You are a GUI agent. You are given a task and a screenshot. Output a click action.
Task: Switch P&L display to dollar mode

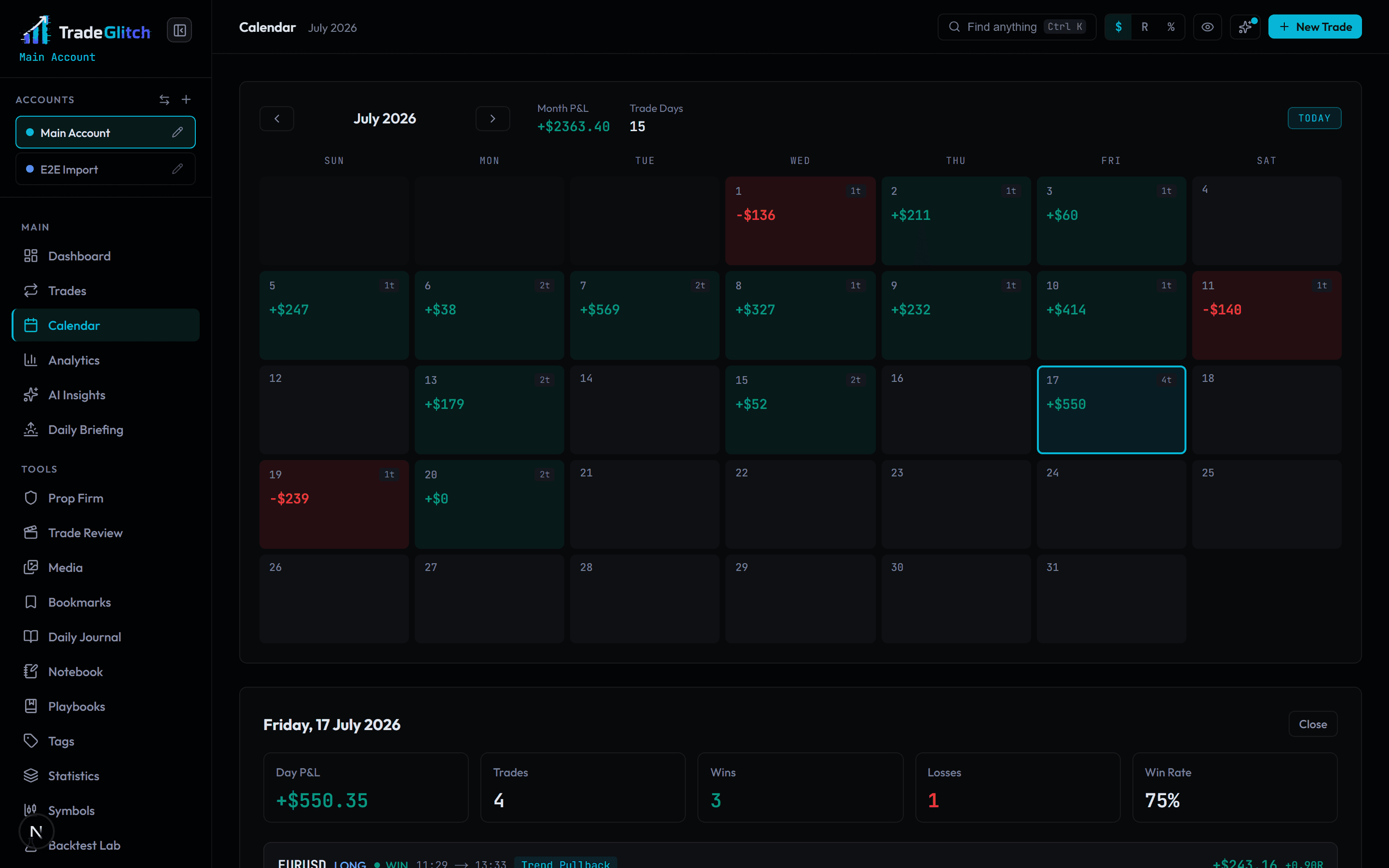[1118, 27]
